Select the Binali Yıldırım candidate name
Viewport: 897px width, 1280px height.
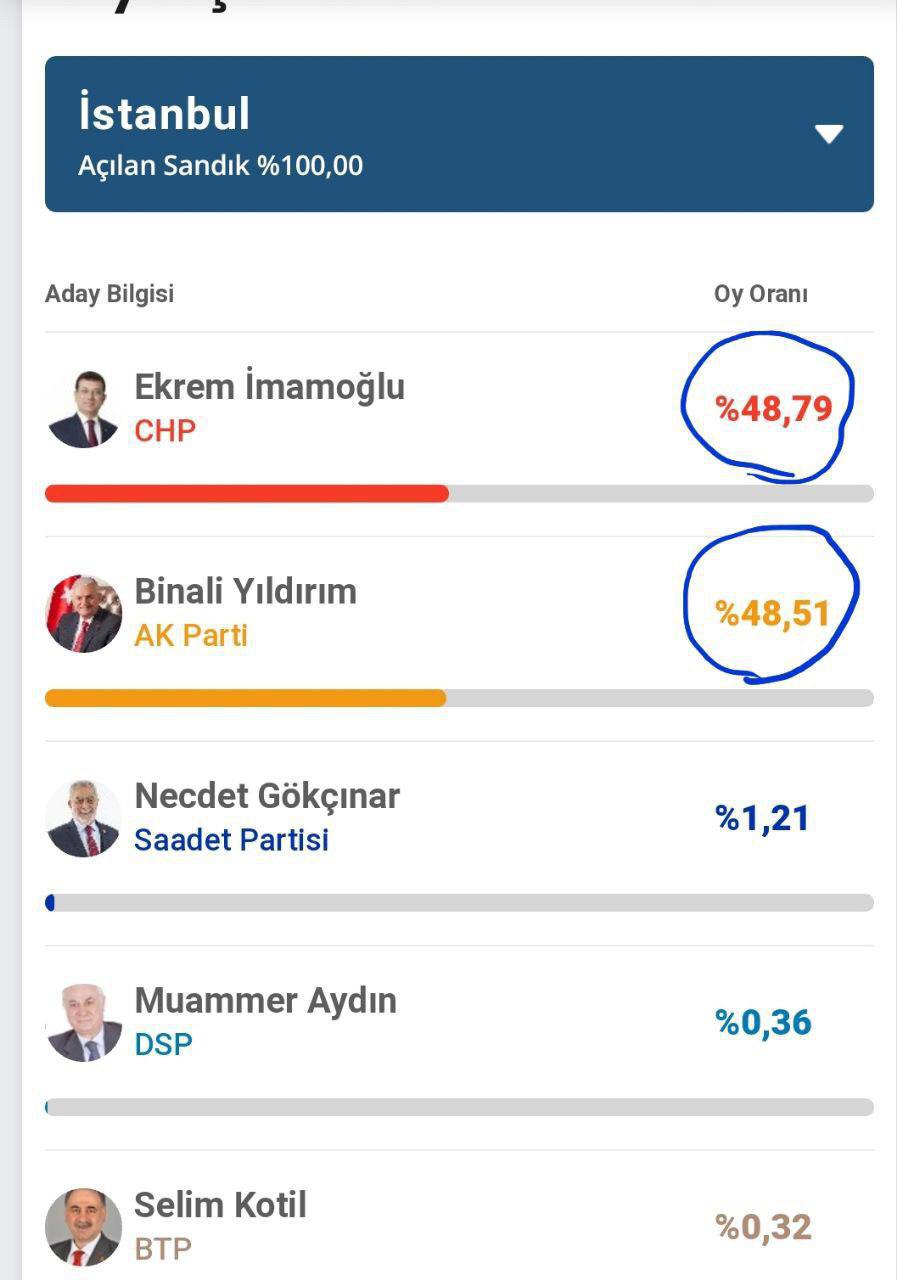(245, 591)
